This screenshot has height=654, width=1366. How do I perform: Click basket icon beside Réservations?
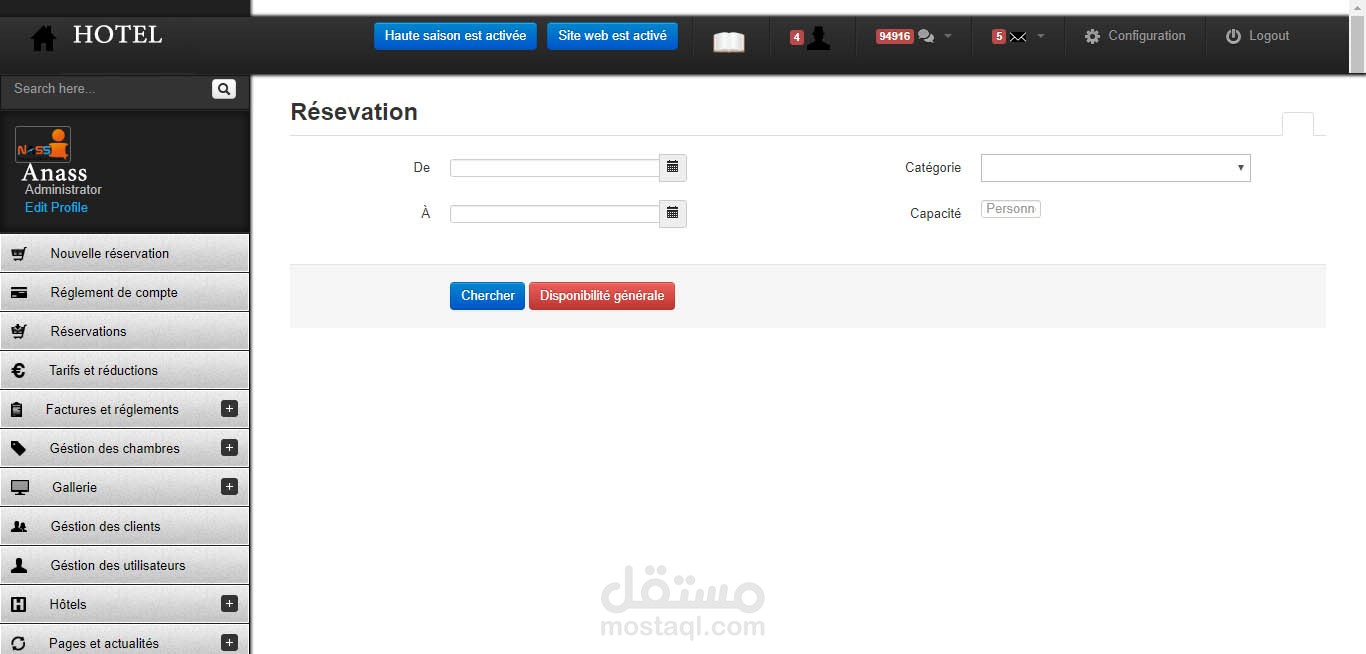click(19, 331)
